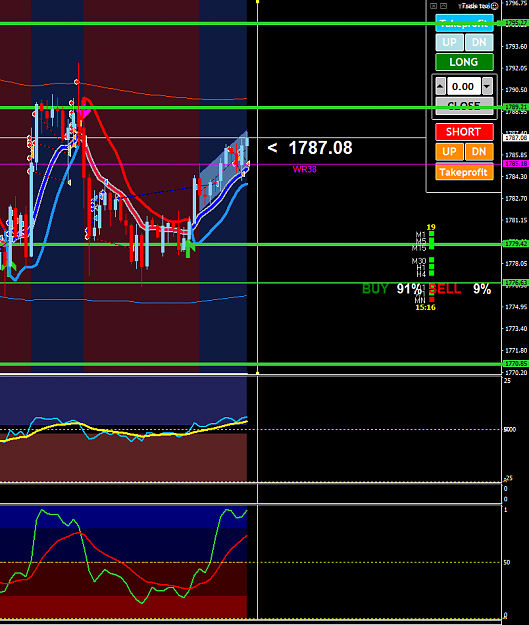Decrease lot size with the down arrow

click(x=487, y=86)
